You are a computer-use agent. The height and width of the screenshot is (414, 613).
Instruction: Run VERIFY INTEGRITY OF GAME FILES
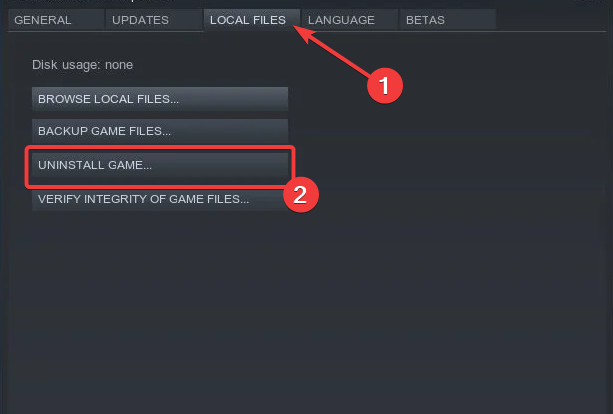[160, 199]
